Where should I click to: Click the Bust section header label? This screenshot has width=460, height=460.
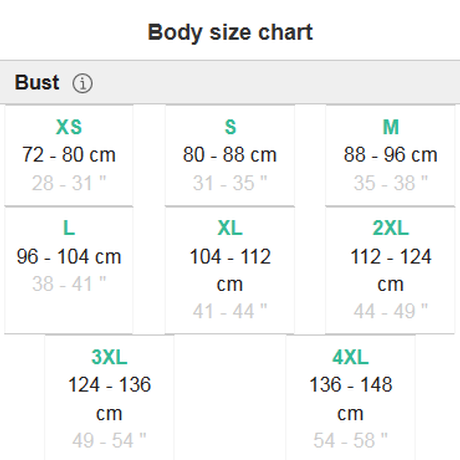point(37,82)
